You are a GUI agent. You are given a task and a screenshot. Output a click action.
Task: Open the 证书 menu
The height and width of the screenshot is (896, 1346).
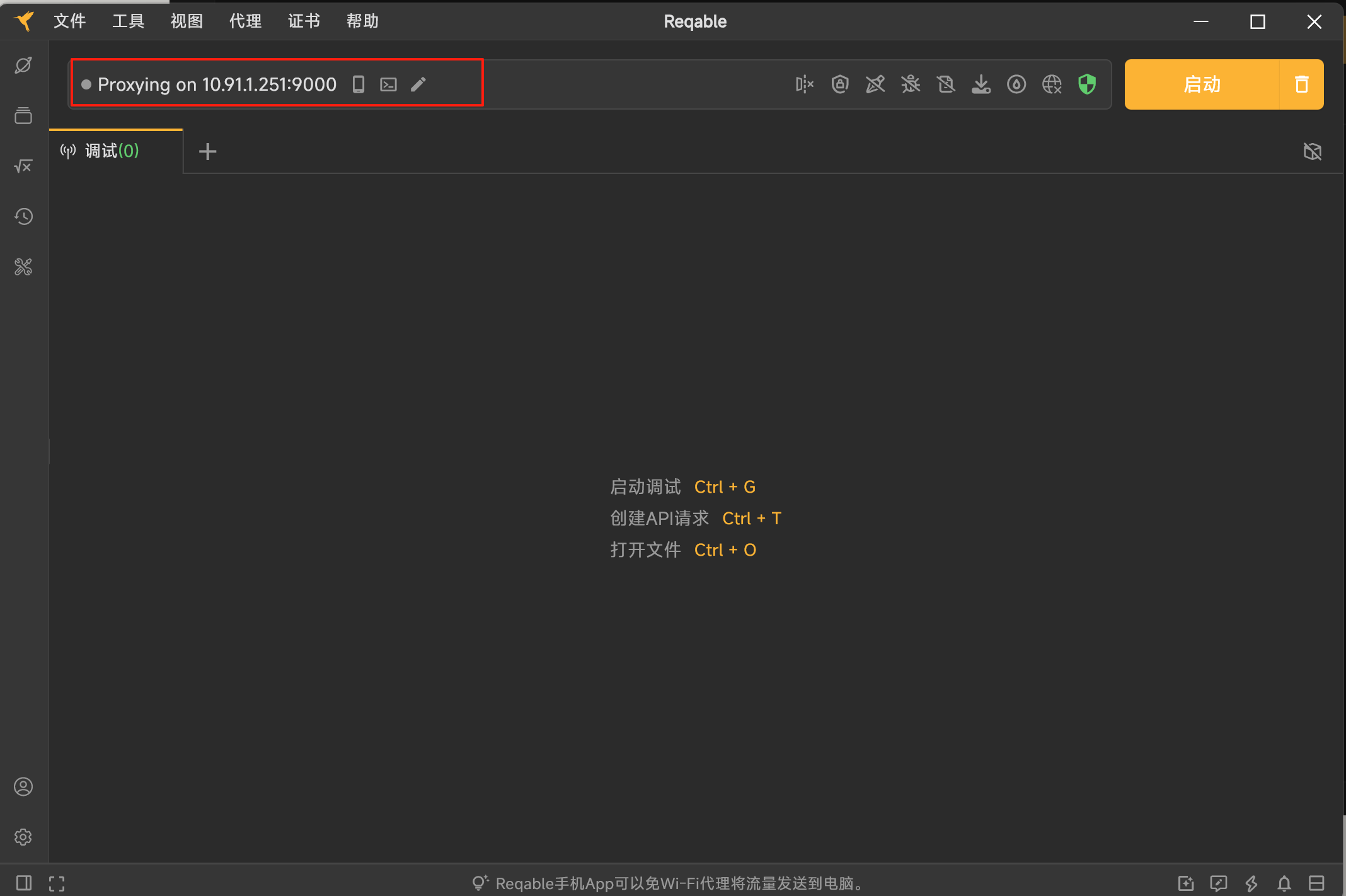304,21
